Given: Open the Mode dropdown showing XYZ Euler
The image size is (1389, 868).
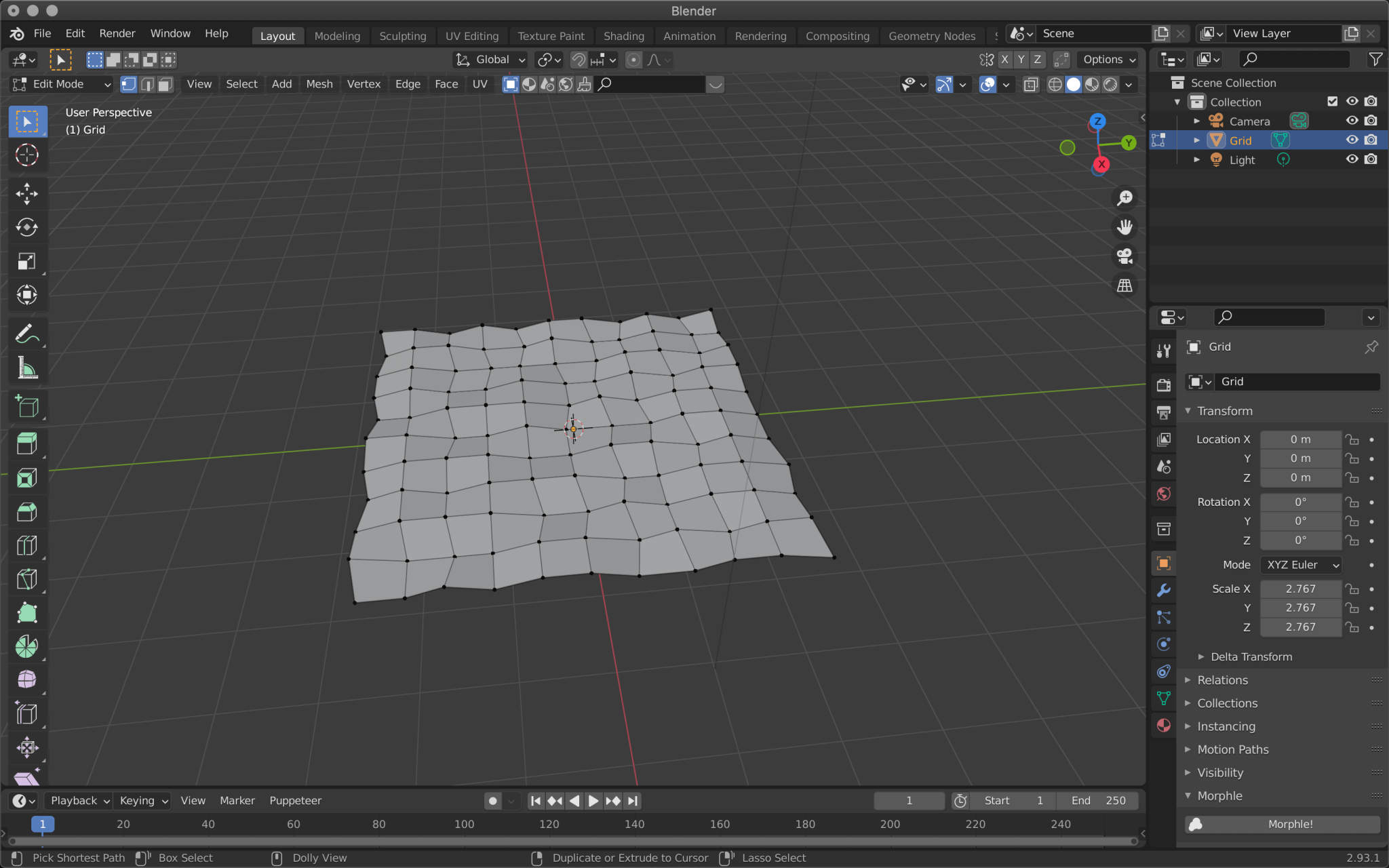Looking at the screenshot, I should pos(1299,564).
